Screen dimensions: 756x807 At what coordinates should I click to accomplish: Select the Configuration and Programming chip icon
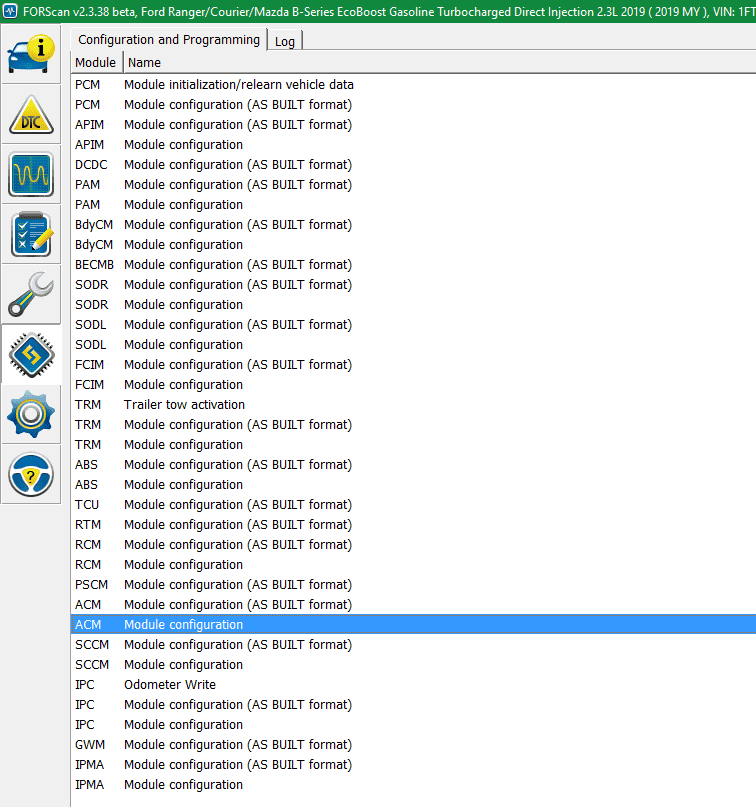31,355
